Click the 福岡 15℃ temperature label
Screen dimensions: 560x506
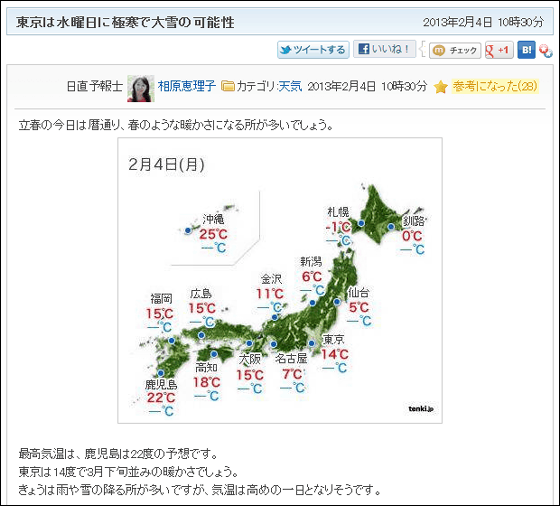(160, 314)
